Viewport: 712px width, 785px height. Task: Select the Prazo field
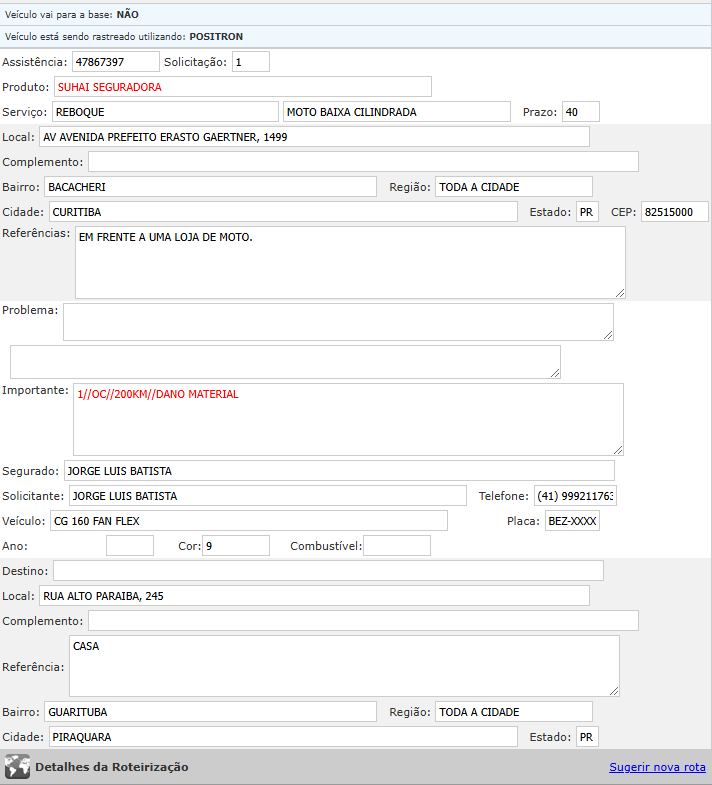coord(580,112)
